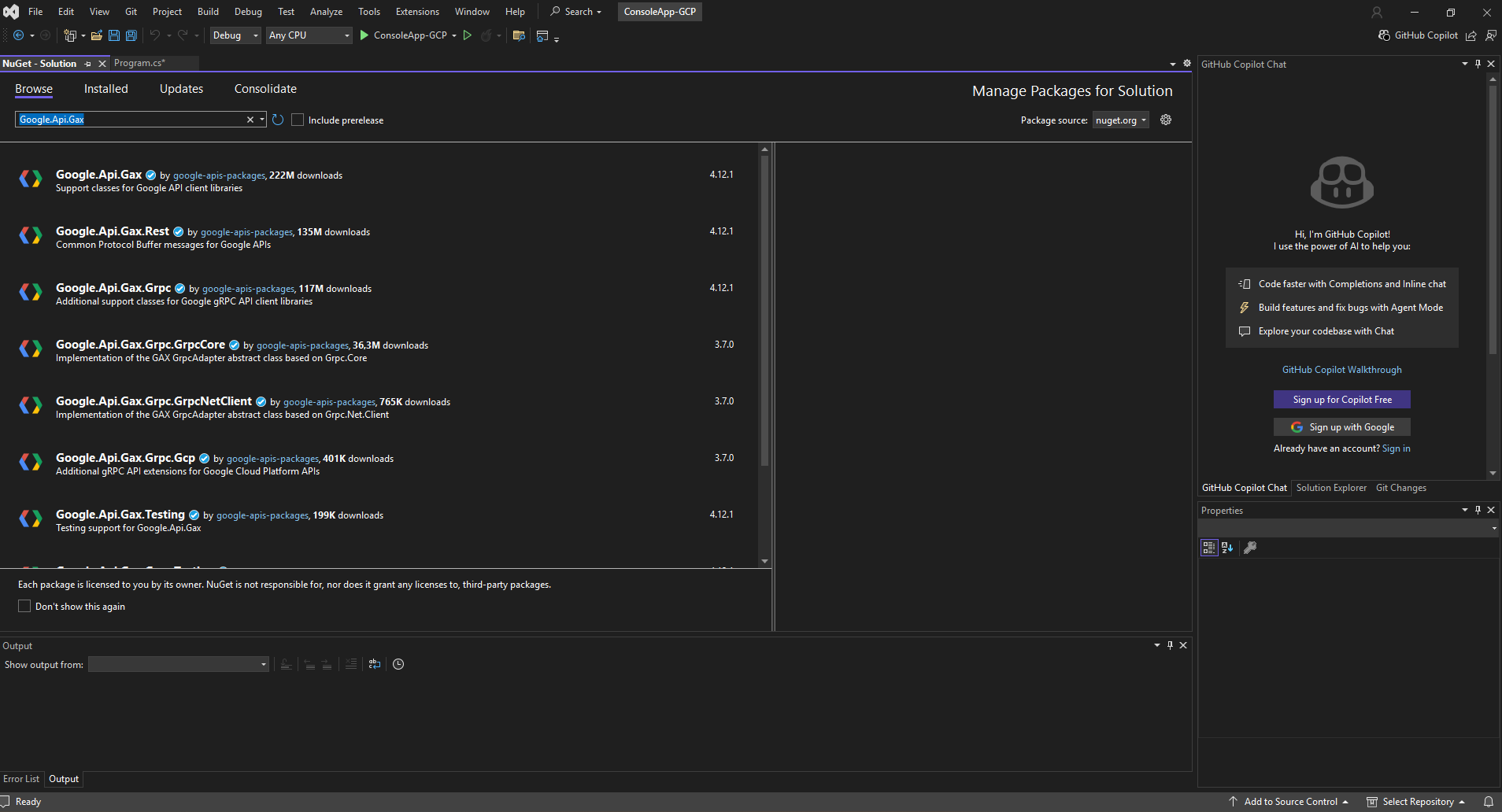This screenshot has width=1502, height=812.
Task: Toggle Categorized view in Properties panel
Action: pyautogui.click(x=1208, y=548)
